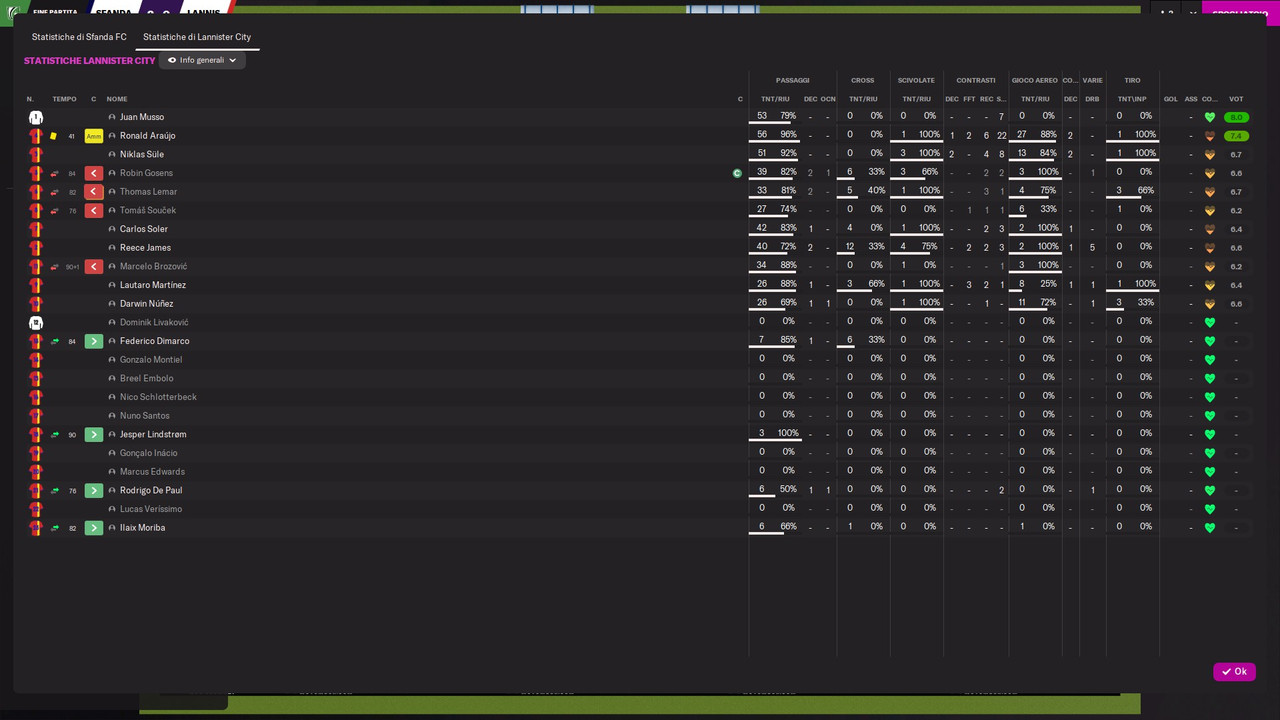Viewport: 1280px width, 720px height.
Task: Click Tomáš Souček's team shirt icon
Action: (x=36, y=211)
